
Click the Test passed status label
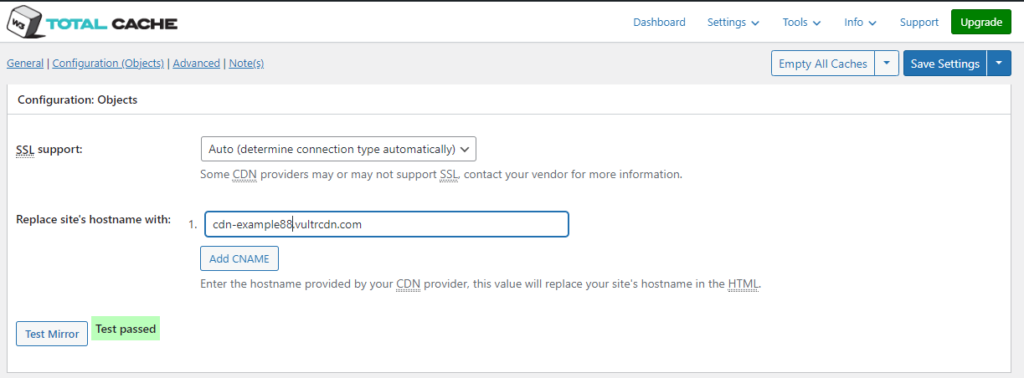coord(126,328)
